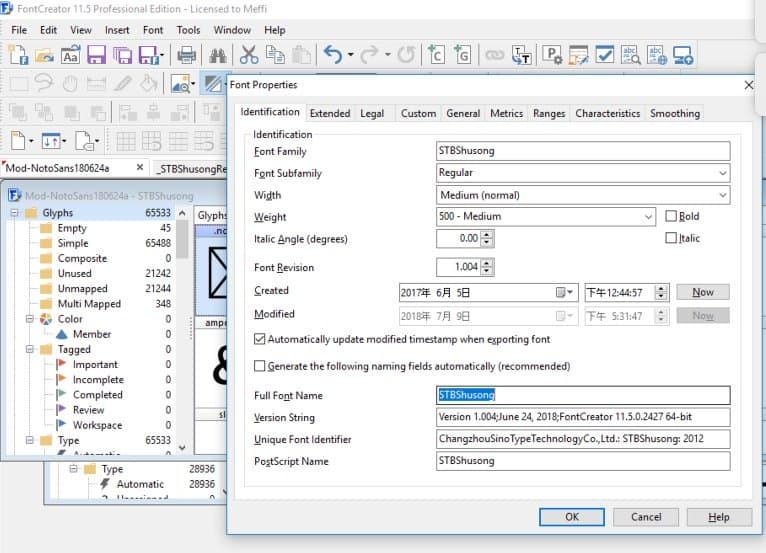Click the OK button
Image resolution: width=766 pixels, height=553 pixels.
point(572,517)
